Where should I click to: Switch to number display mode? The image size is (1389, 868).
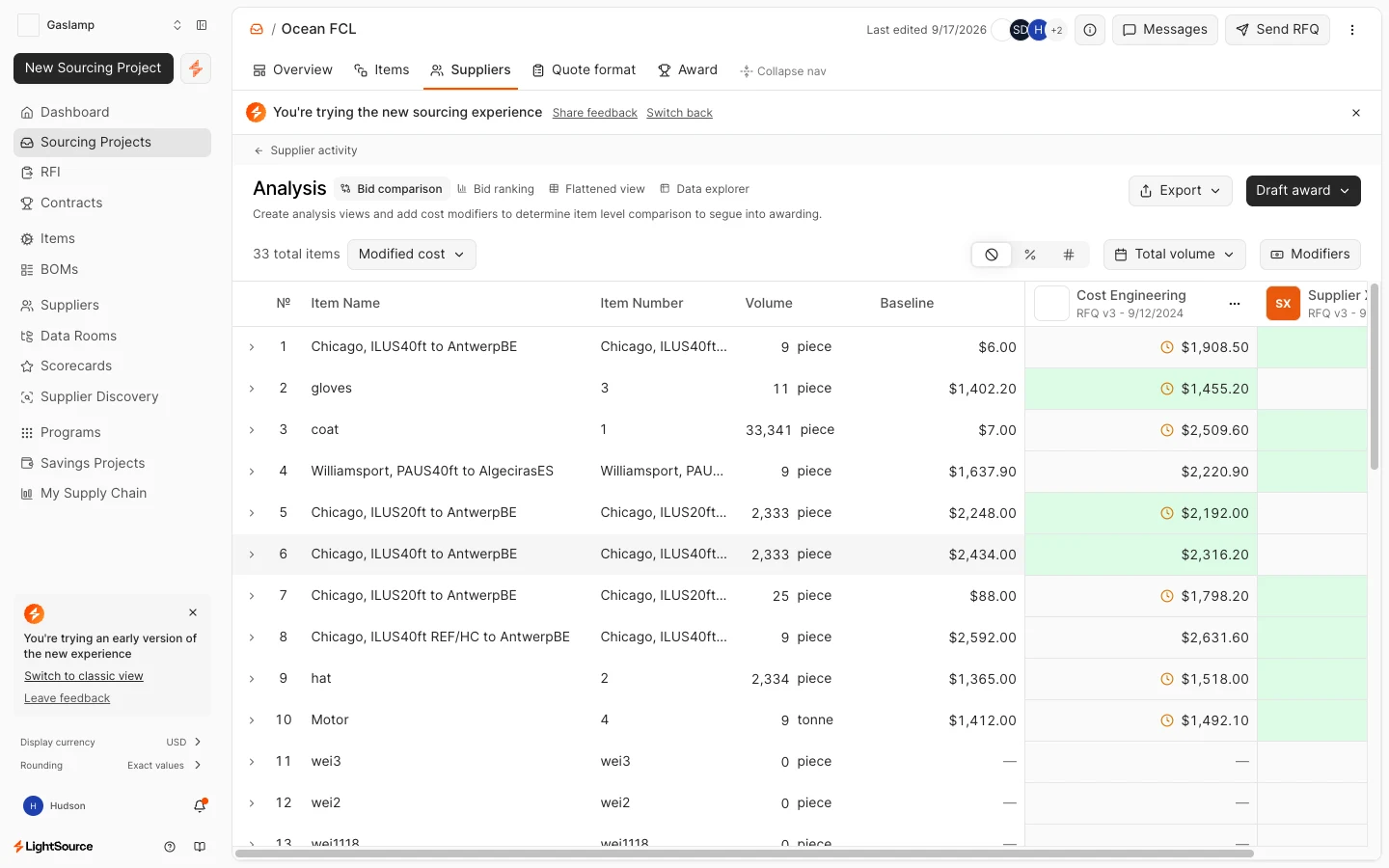[1069, 255]
